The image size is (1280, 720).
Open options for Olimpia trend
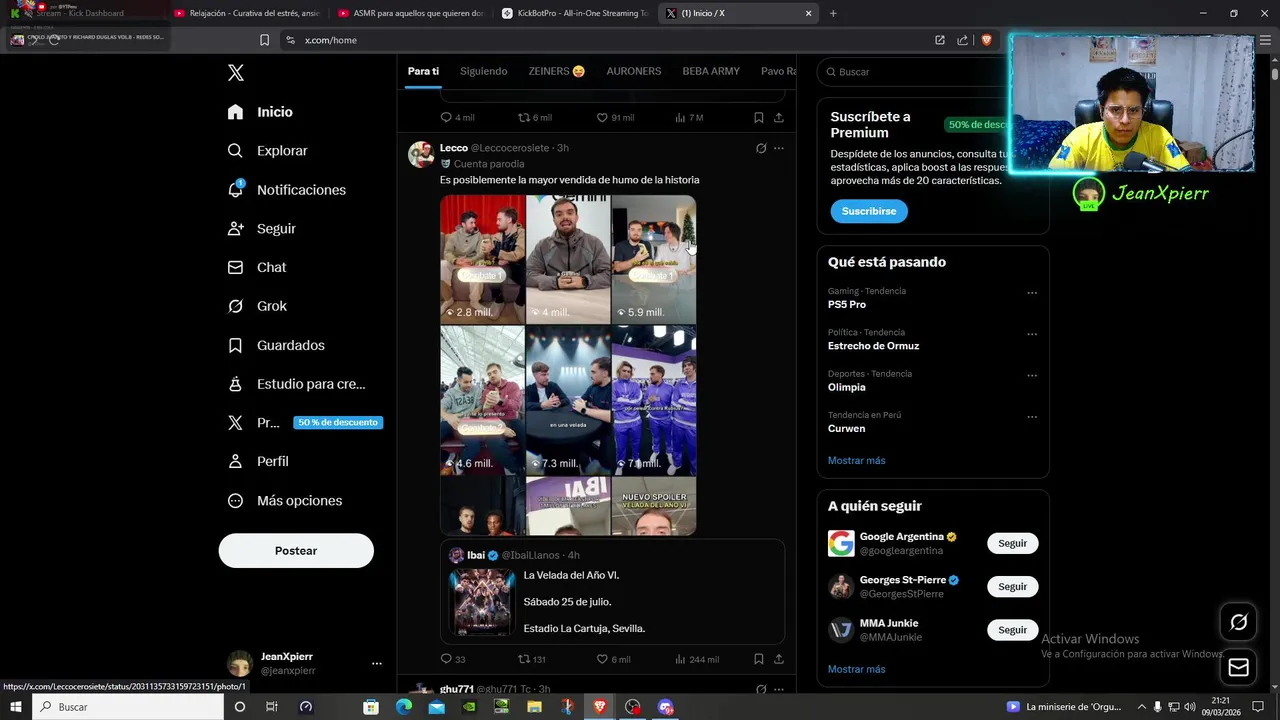point(1032,376)
